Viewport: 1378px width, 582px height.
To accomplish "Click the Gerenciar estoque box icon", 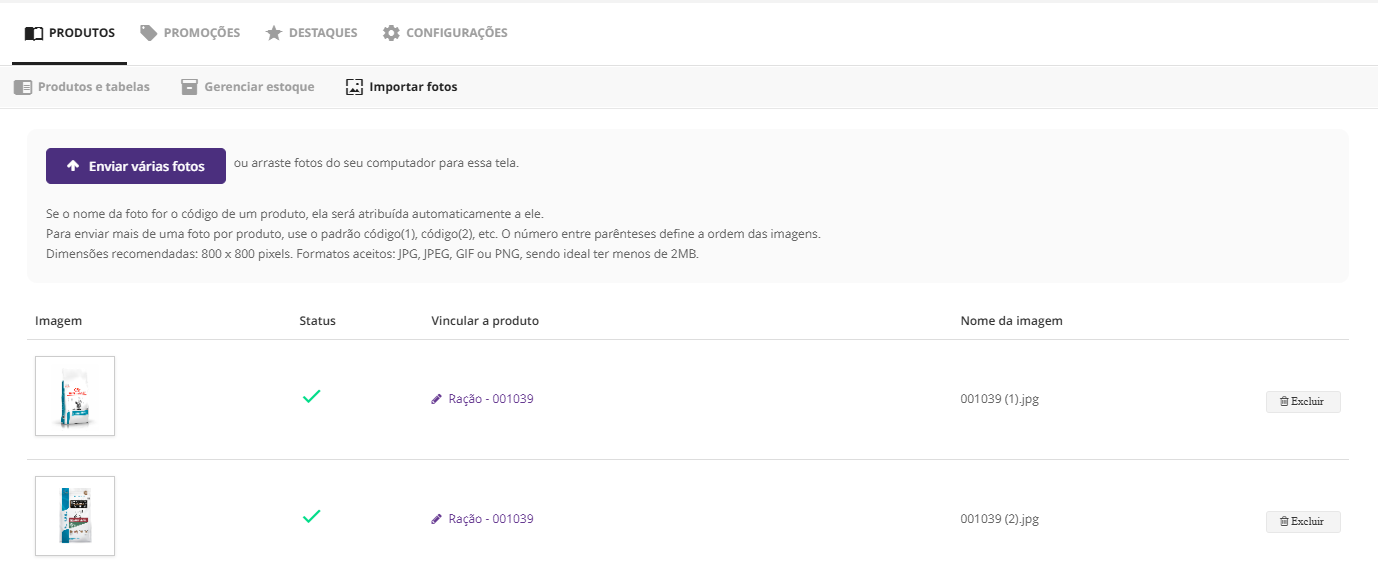I will [189, 87].
